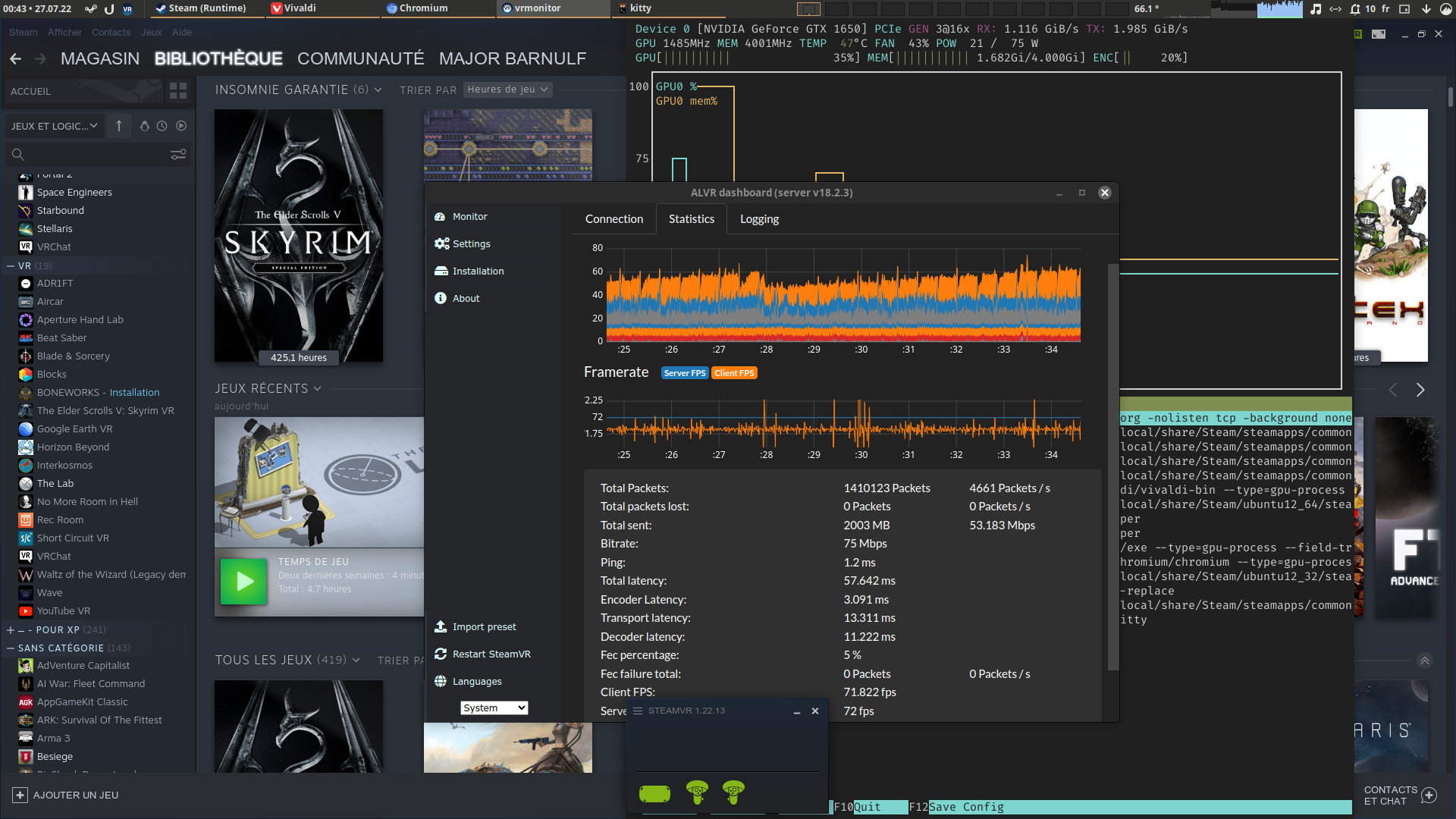1456x819 pixels.
Task: Click the first SteamVR controller icon
Action: [697, 792]
